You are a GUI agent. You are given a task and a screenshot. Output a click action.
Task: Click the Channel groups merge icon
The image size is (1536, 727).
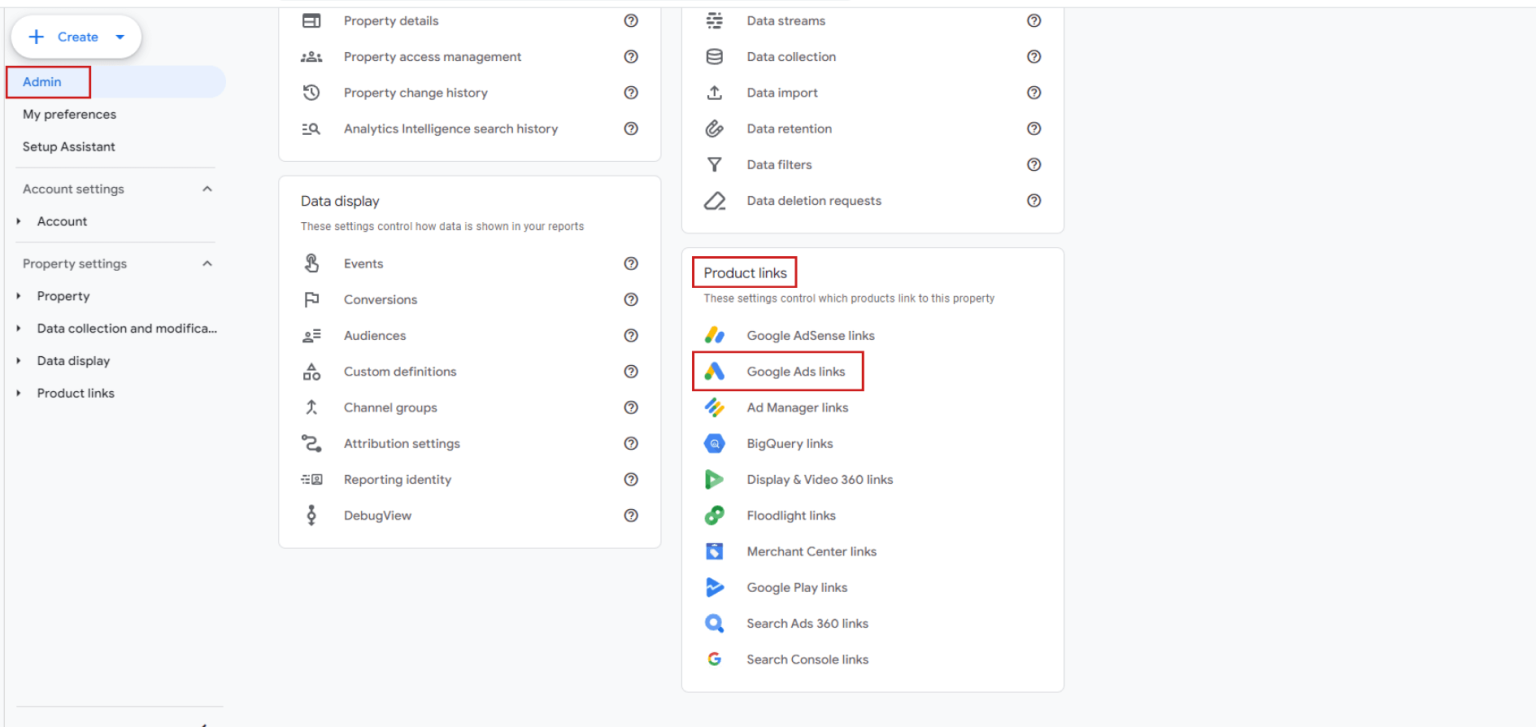point(311,407)
